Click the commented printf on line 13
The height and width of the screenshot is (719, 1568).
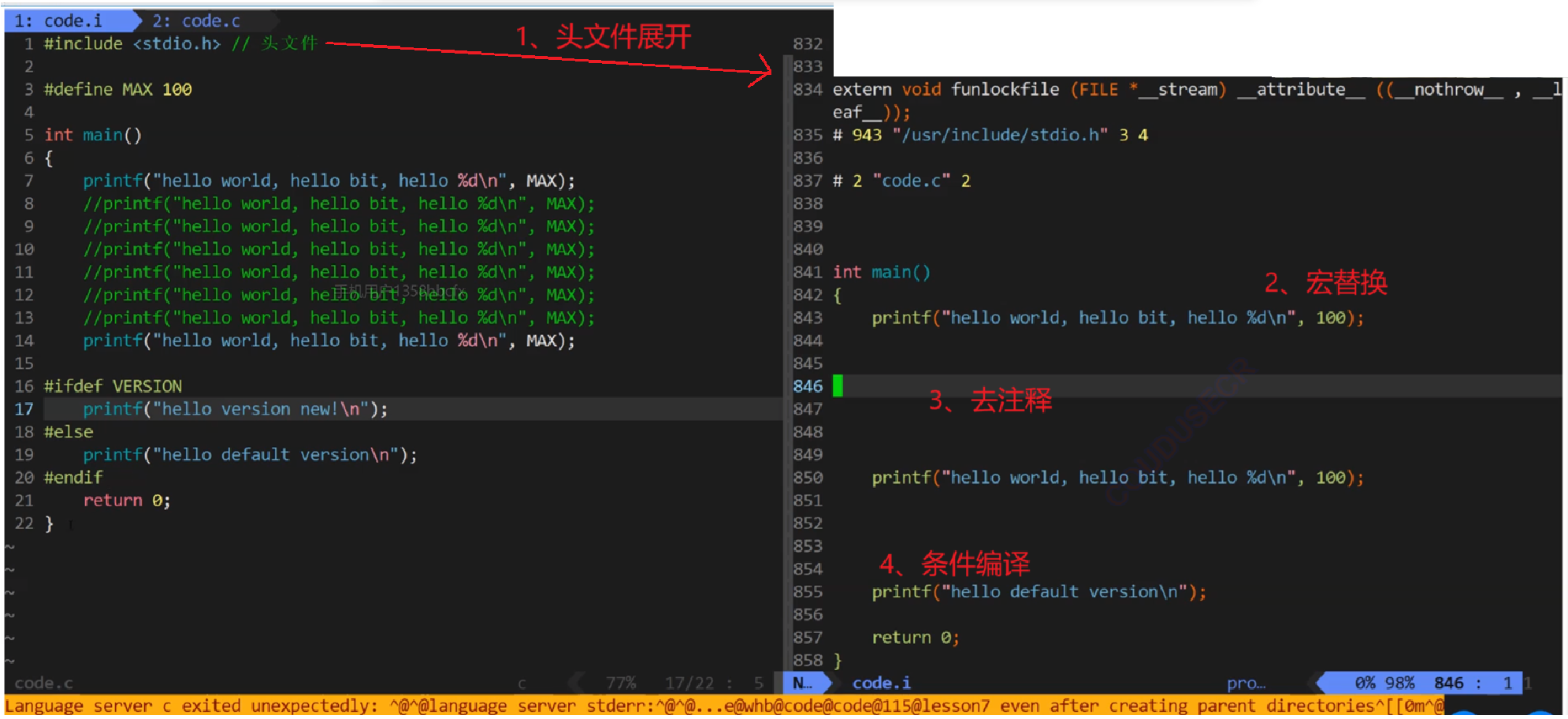coord(340,318)
